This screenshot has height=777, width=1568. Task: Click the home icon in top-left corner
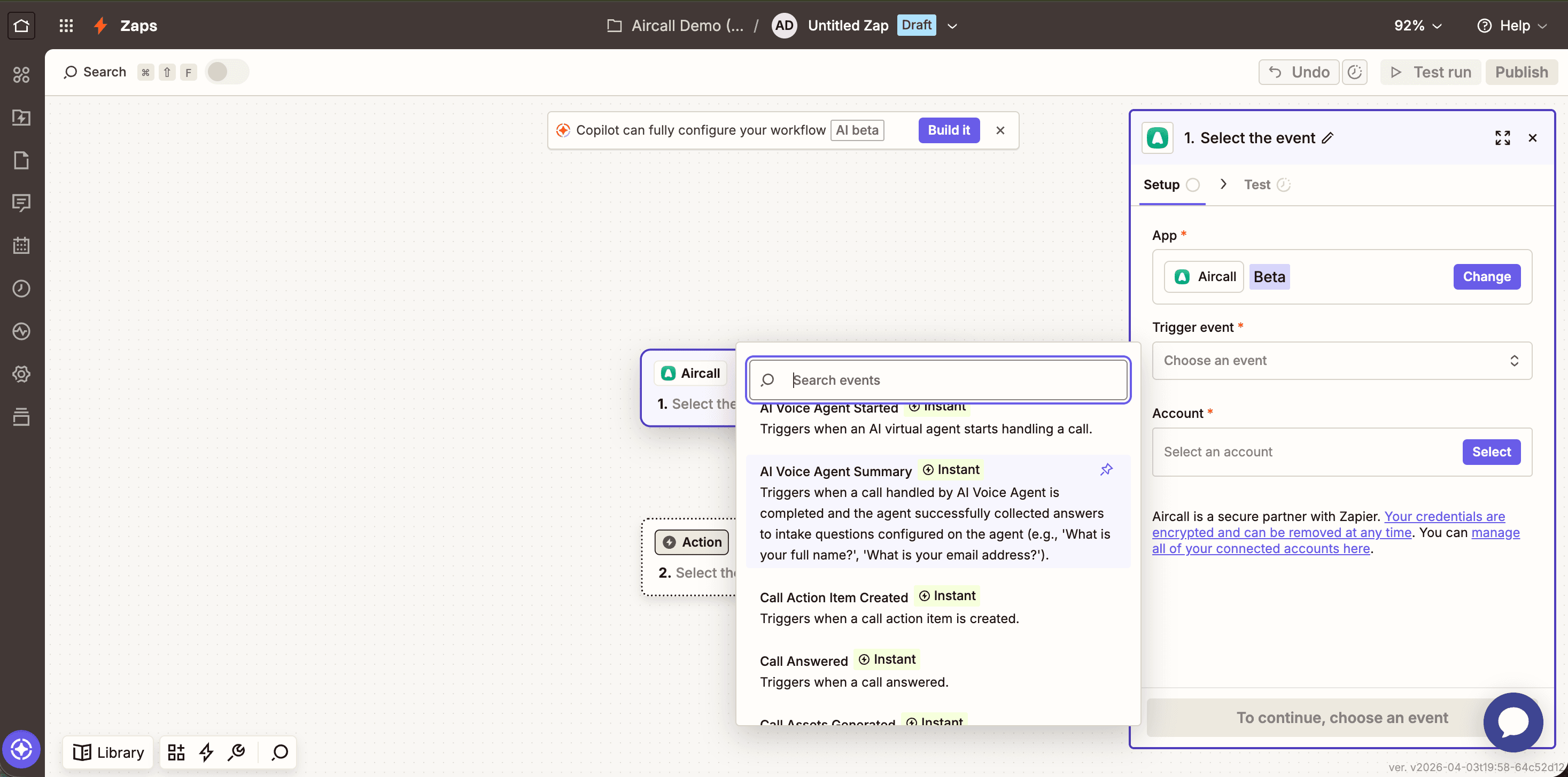[x=21, y=26]
